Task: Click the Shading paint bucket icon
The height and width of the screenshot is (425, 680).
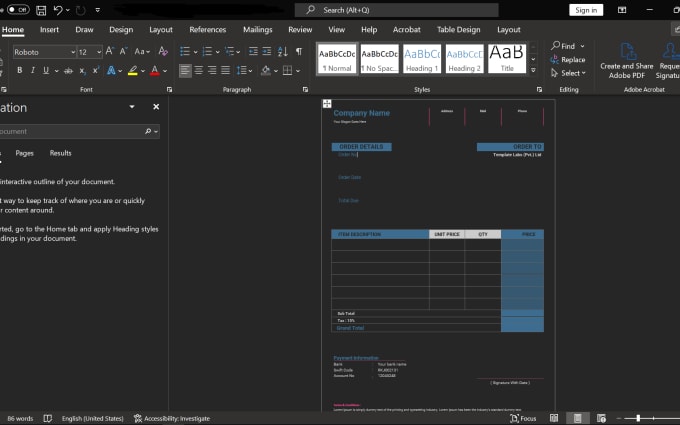Action: [x=266, y=70]
